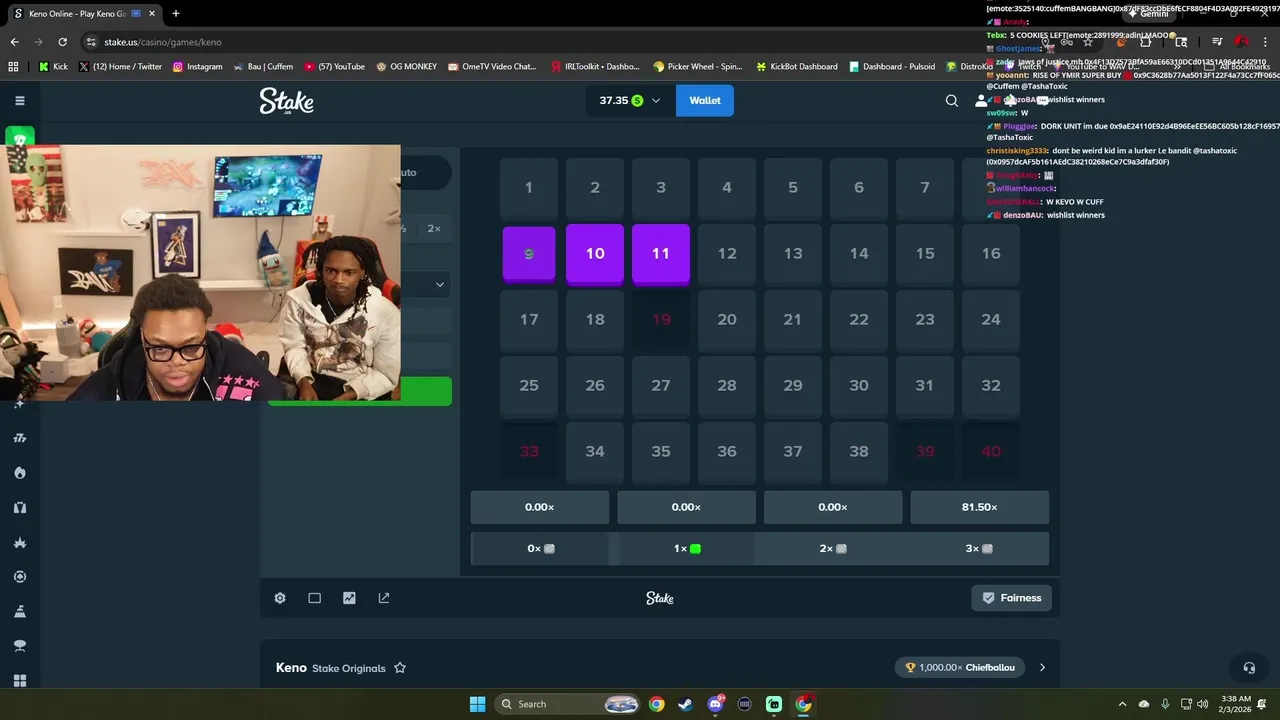Open Home / Twitter bookmark
Image resolution: width=1280 pixels, height=720 pixels.
[x=120, y=67]
